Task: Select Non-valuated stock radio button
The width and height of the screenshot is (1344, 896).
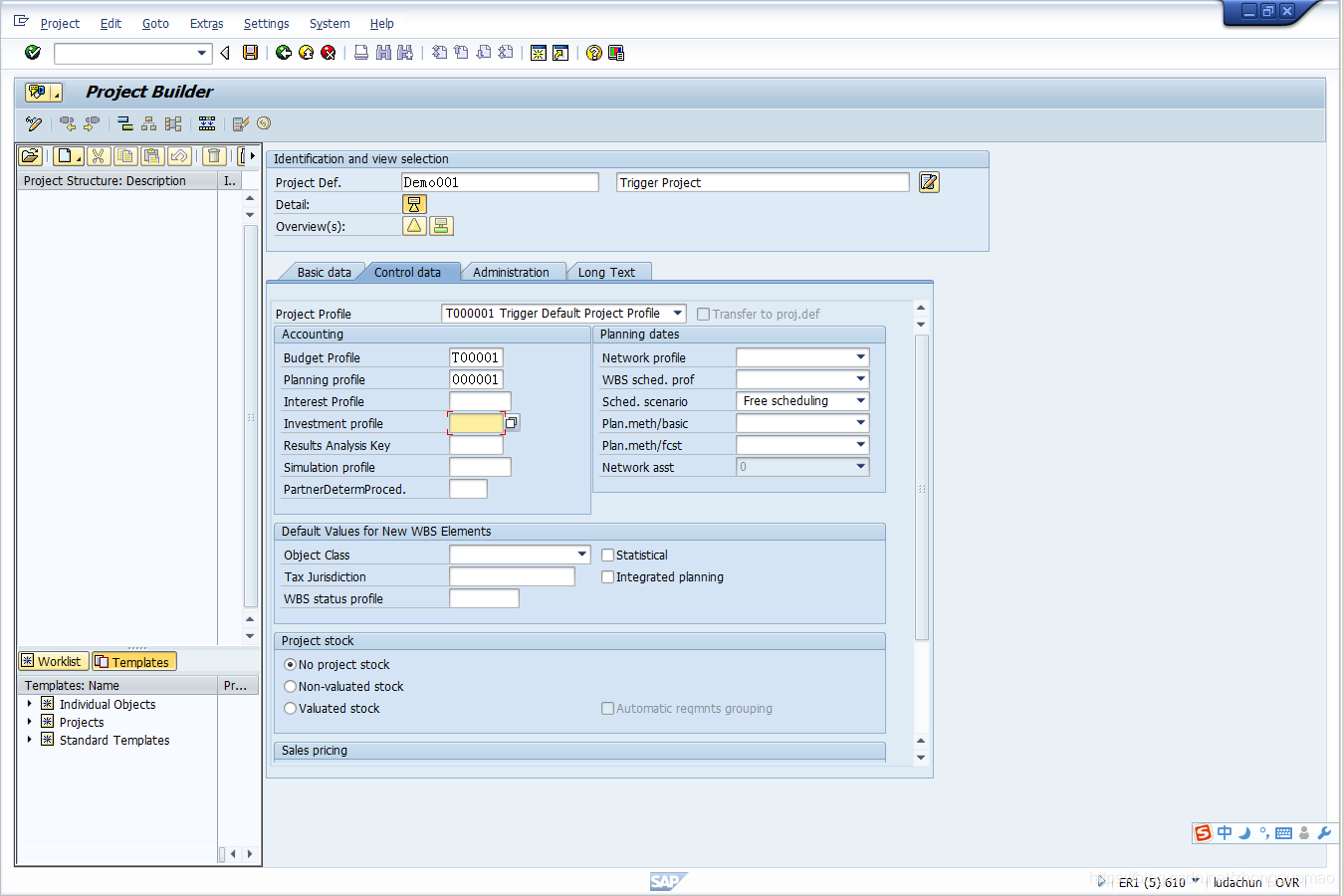Action: [x=291, y=687]
